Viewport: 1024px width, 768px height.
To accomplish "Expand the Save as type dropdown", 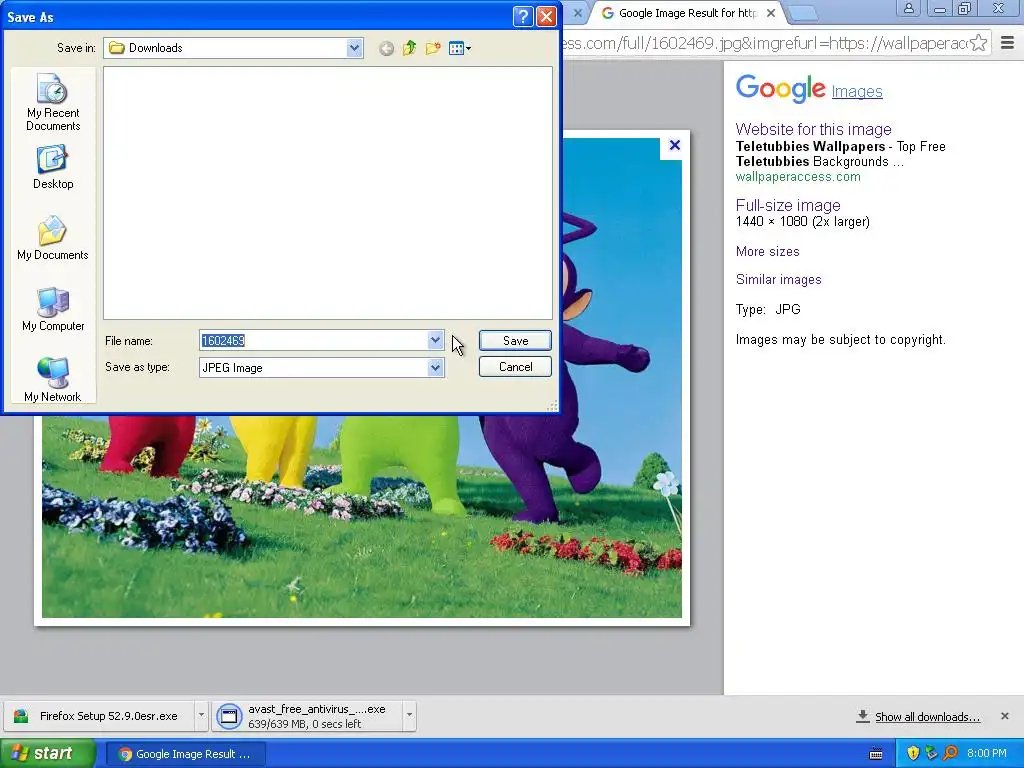I will click(x=435, y=368).
